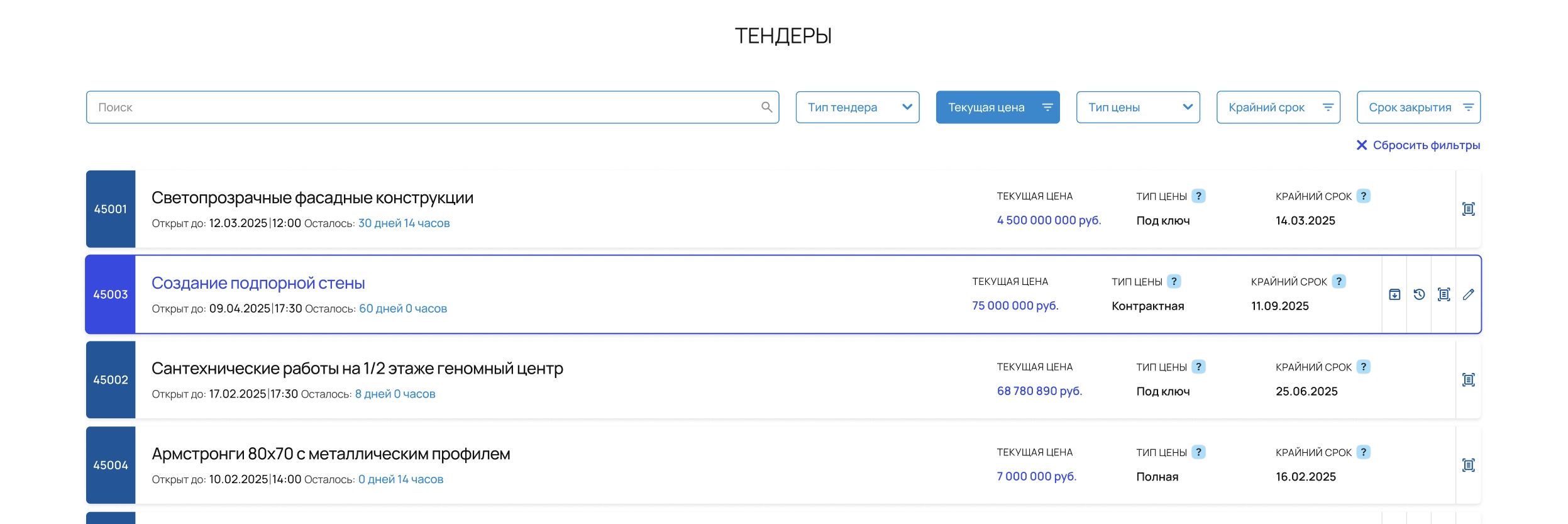Click into the Поиск search field

point(421,107)
